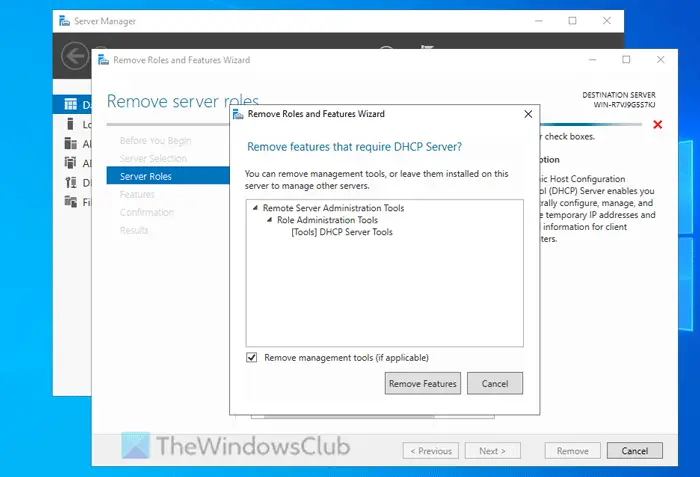Click DESTINATION SERVER name text
700x477 pixels.
pyautogui.click(x=624, y=105)
